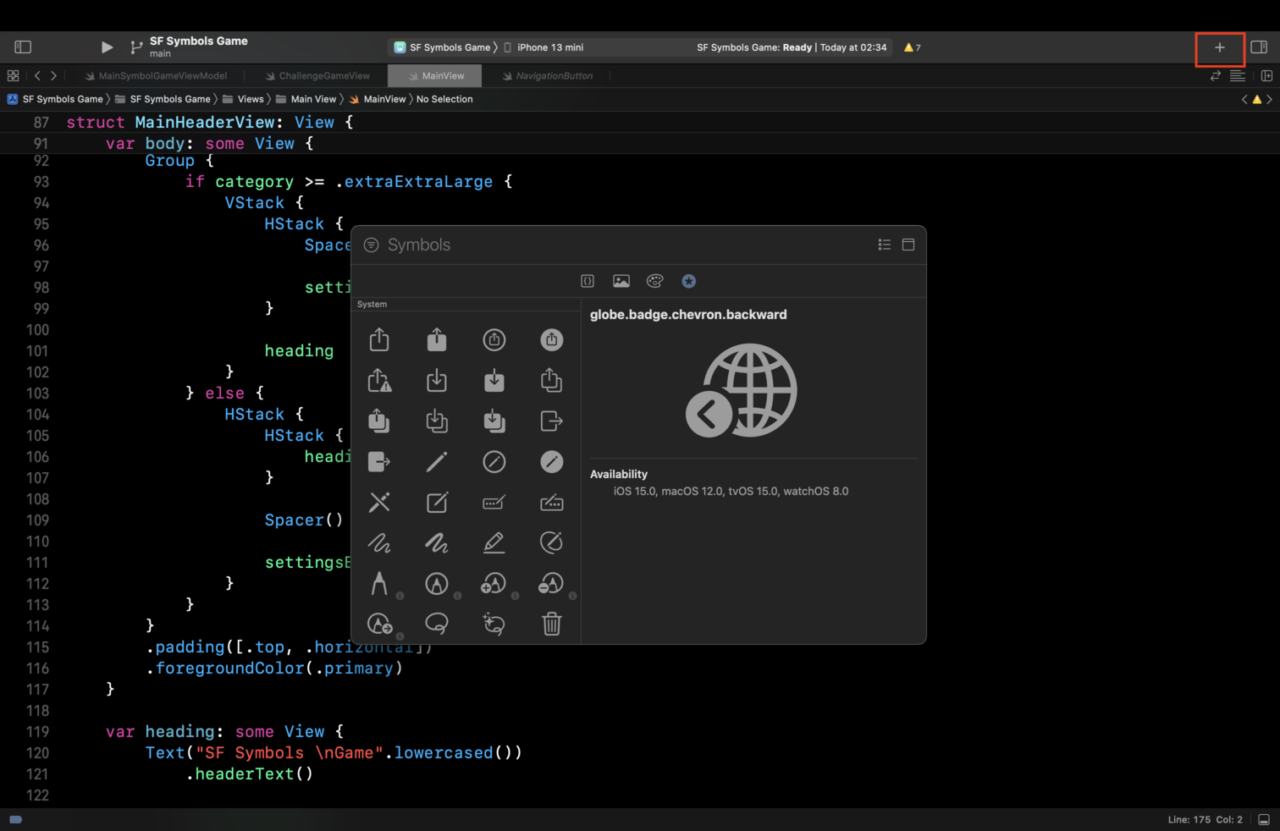This screenshot has height=831, width=1280.
Task: Toggle the debug area at bottom right
Action: 1263,820
